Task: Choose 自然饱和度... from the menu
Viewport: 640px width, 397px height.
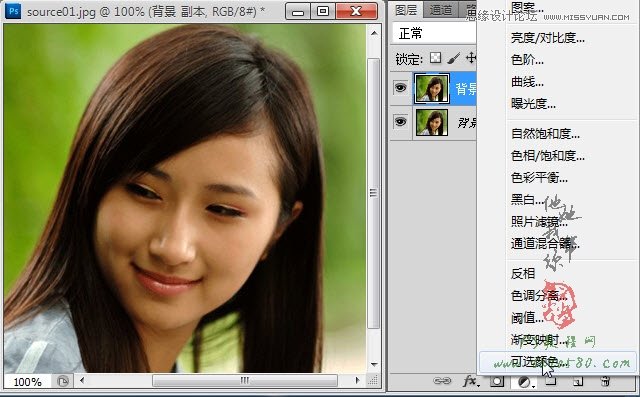Action: point(545,133)
